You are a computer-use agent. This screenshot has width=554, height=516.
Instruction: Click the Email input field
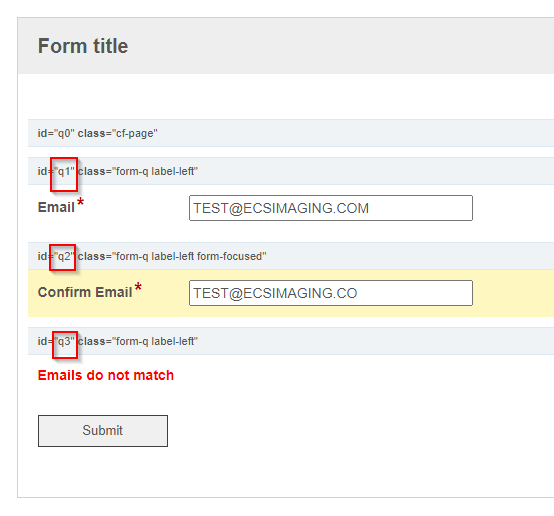331,208
